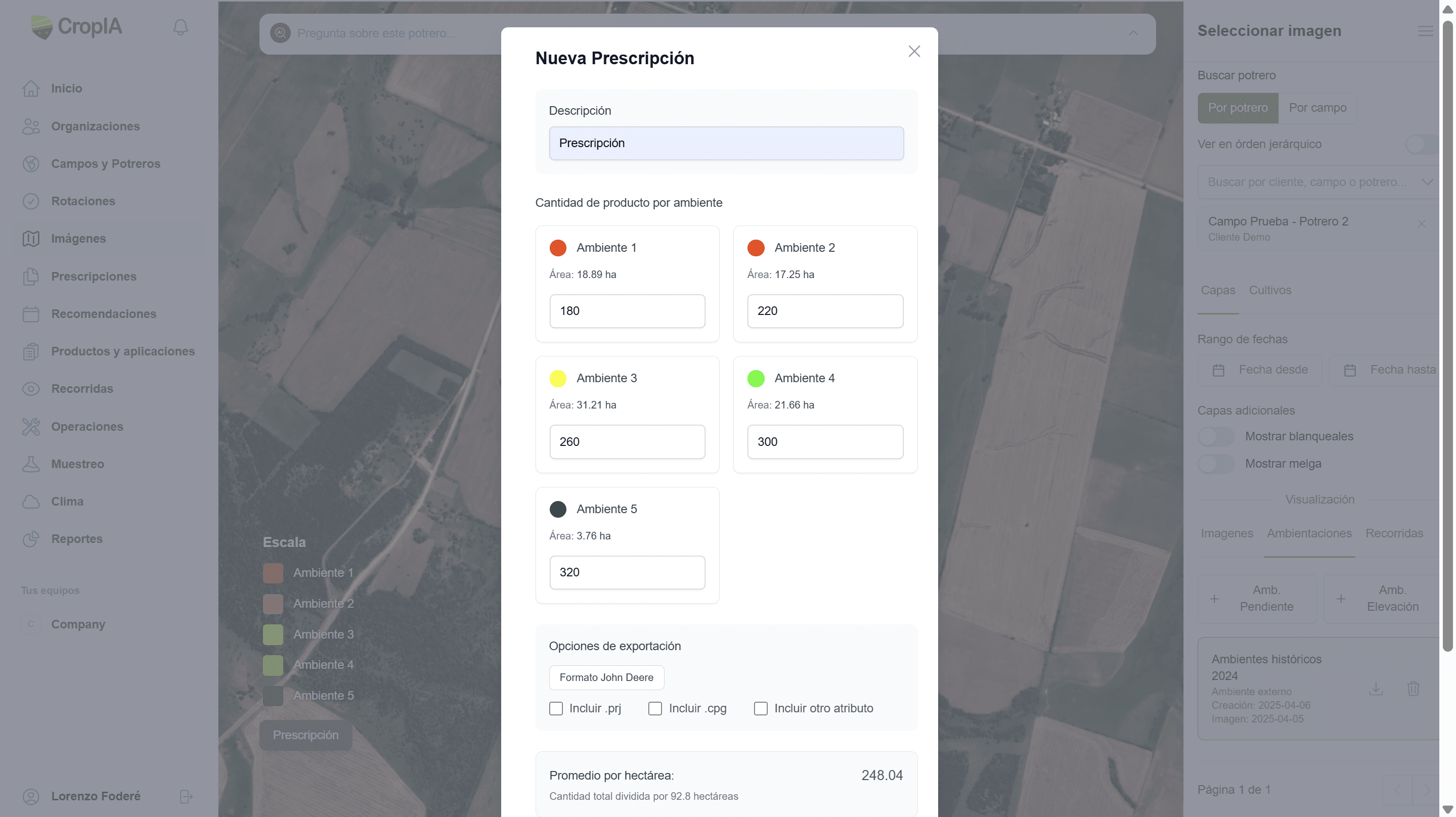The width and height of the screenshot is (1456, 817).
Task: Switch to the Cultivos tab
Action: (x=1269, y=290)
